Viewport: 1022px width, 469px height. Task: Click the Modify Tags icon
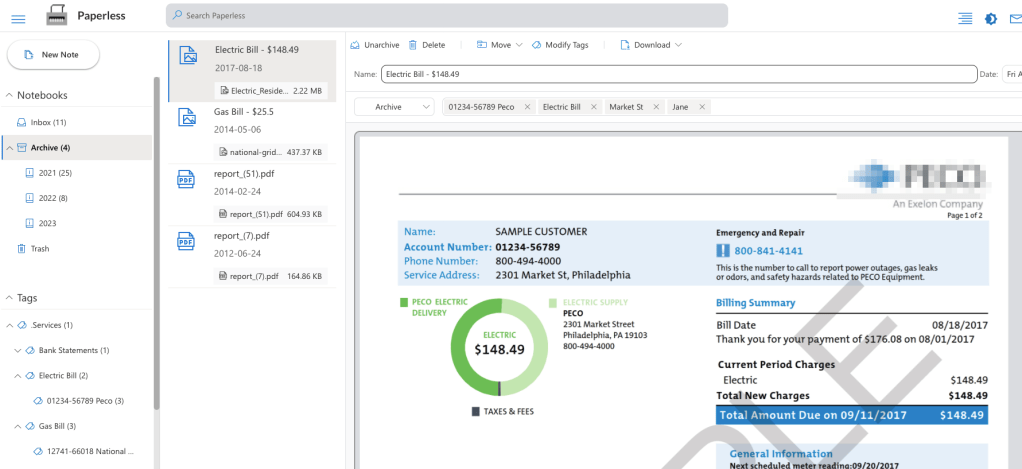[x=537, y=45]
